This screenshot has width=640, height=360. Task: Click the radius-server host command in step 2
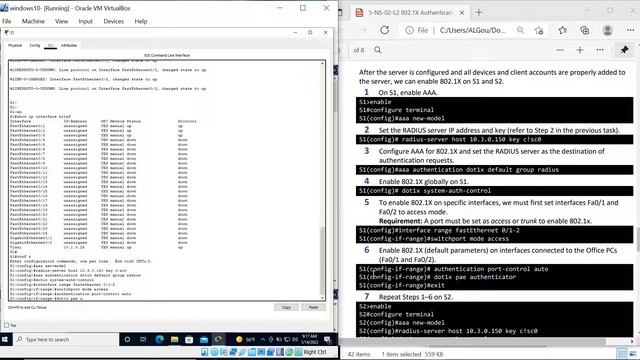point(450,140)
